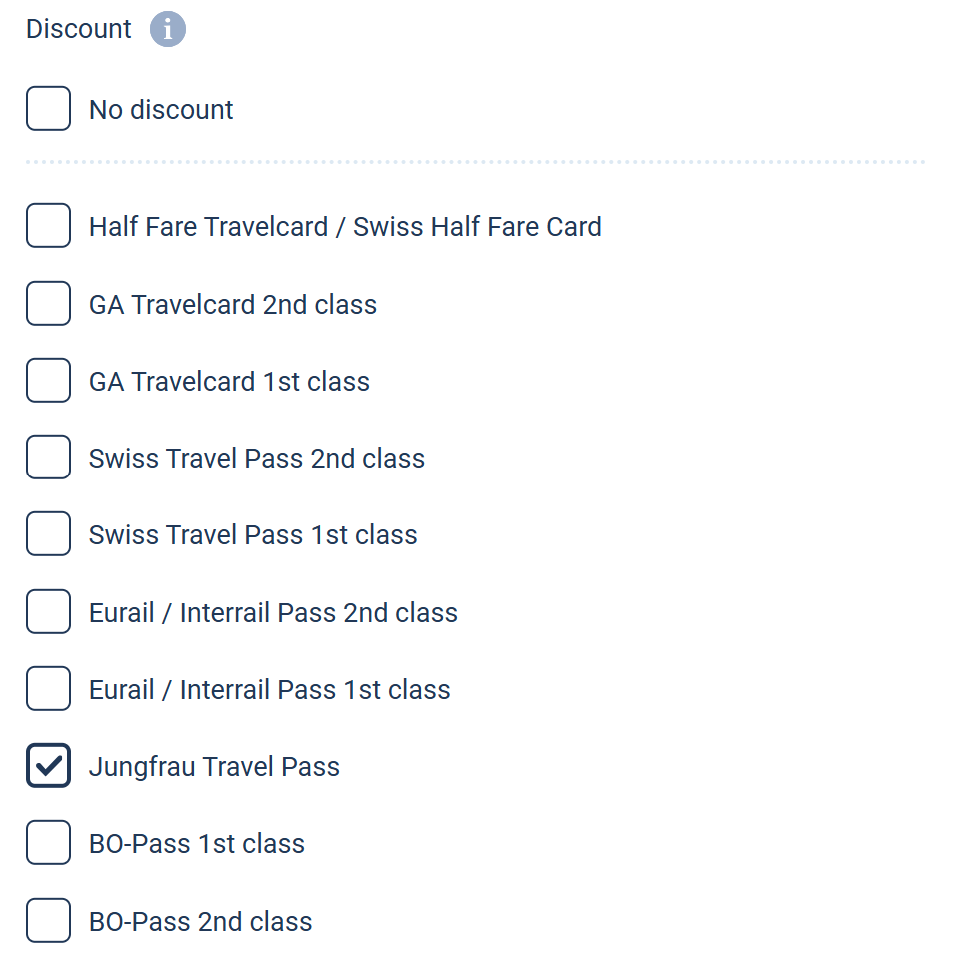This screenshot has width=954, height=954.
Task: Click the 'Swiss Travel Pass 2nd class' label
Action: [x=257, y=459]
